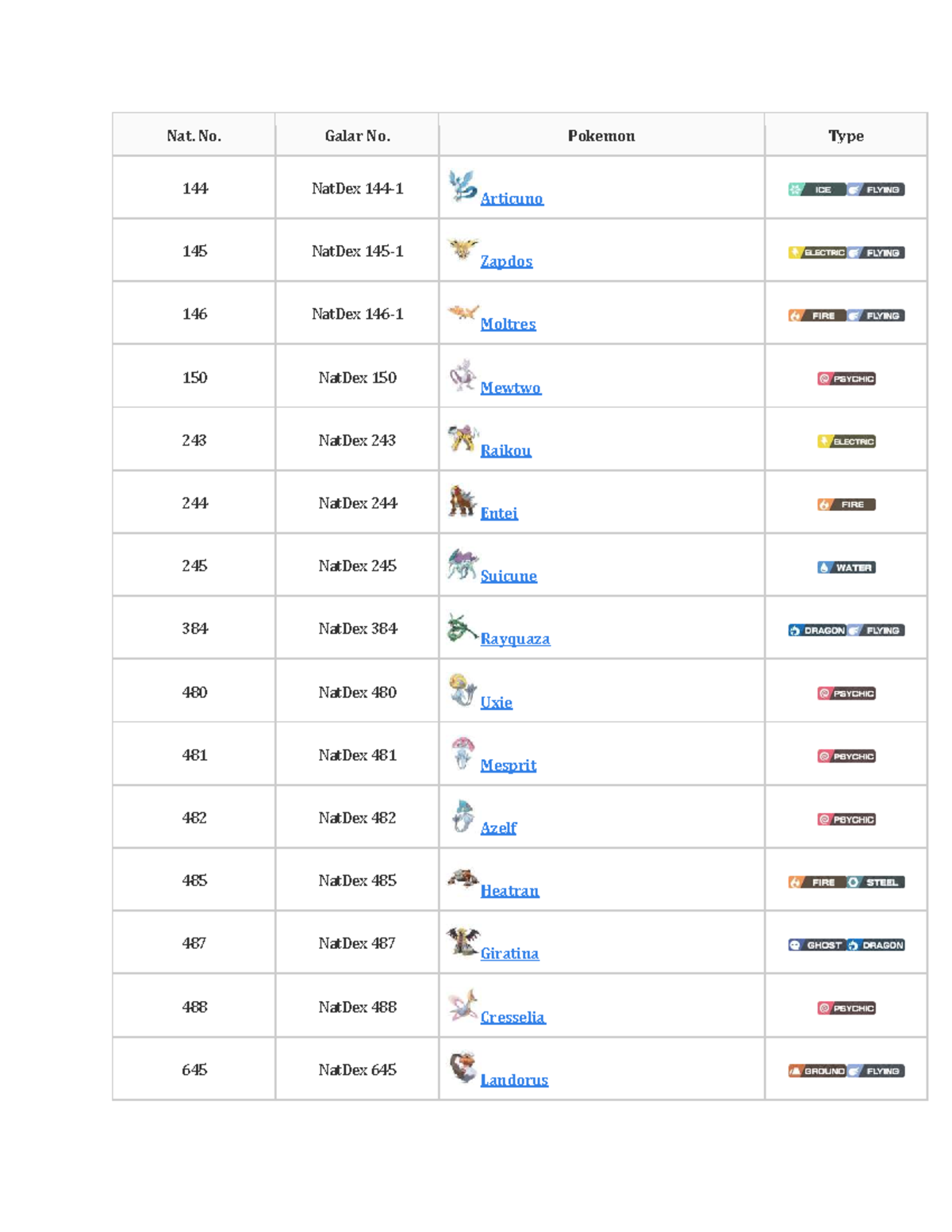The width and height of the screenshot is (952, 1232).
Task: Click the Flying type badge for Moltres
Action: pyautogui.click(x=876, y=316)
